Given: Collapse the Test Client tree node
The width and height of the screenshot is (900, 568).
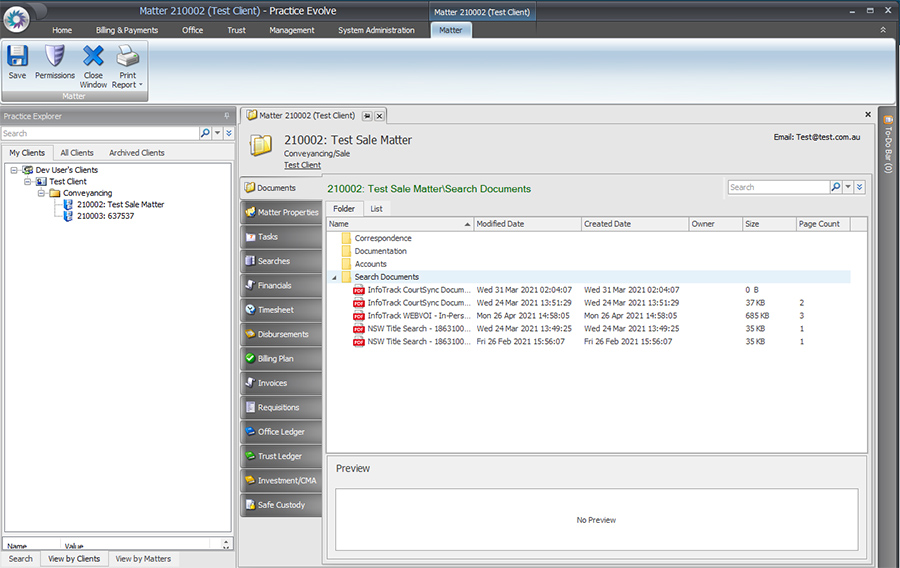Looking at the screenshot, I should (x=28, y=181).
